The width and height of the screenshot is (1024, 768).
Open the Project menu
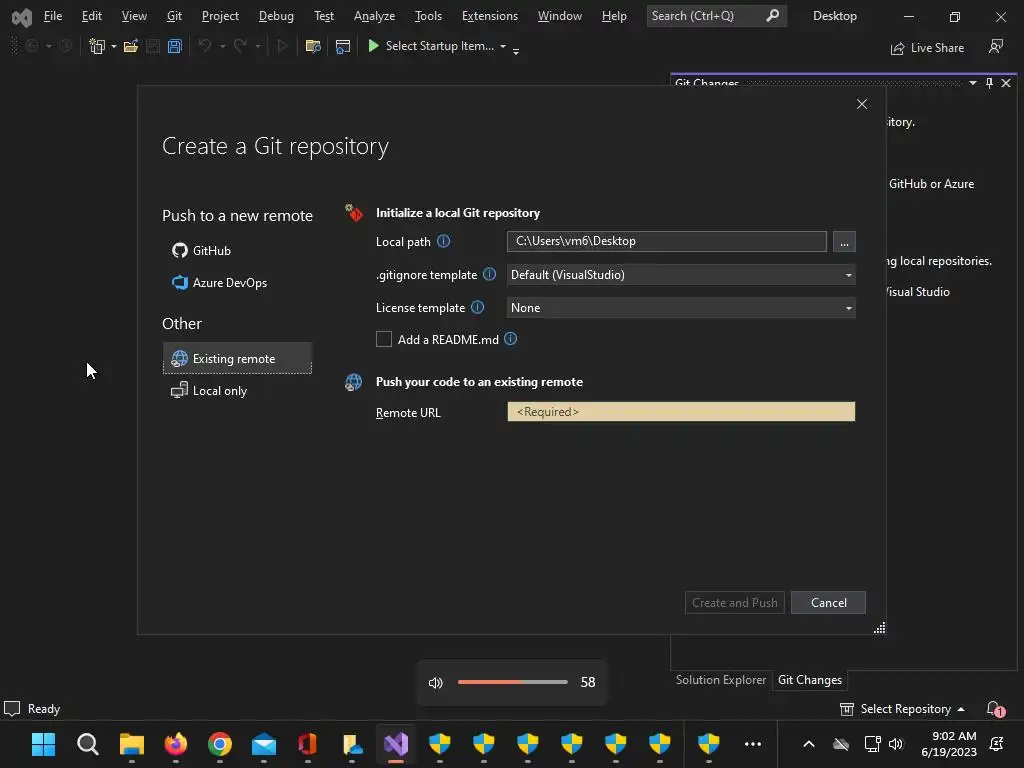click(x=220, y=16)
